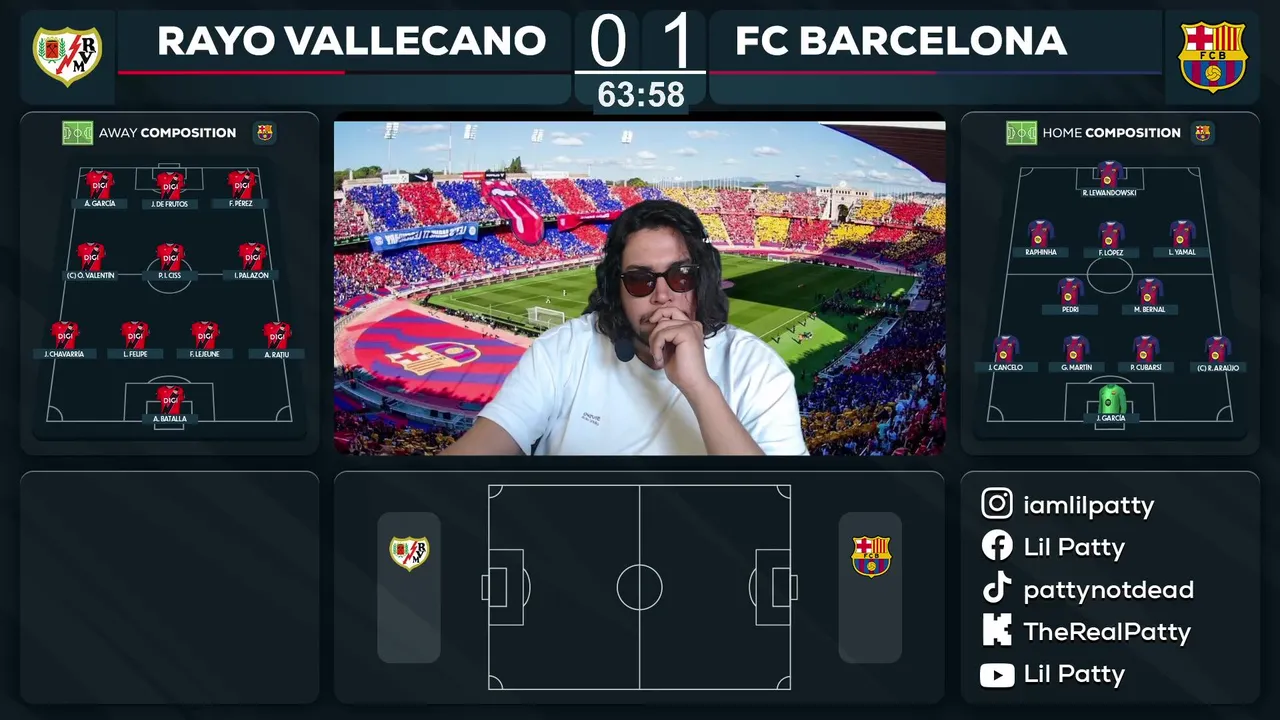
Task: Click the 63:58 match timer
Action: 641,95
